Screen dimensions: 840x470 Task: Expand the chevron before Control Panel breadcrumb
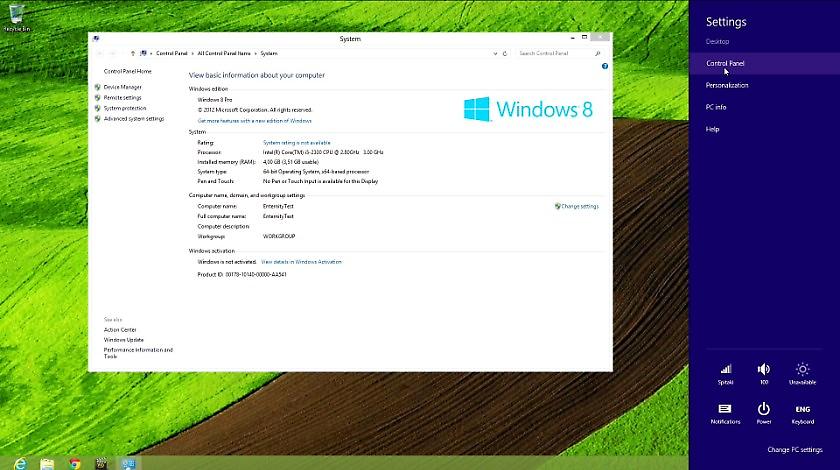(151, 54)
